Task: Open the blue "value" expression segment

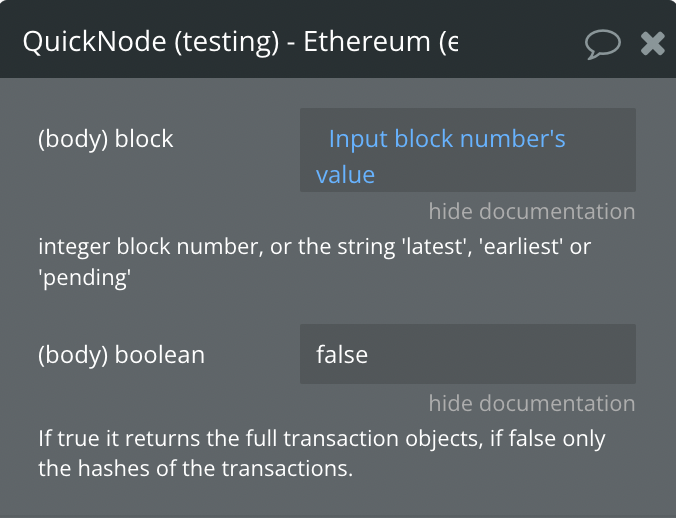Action: [x=345, y=175]
